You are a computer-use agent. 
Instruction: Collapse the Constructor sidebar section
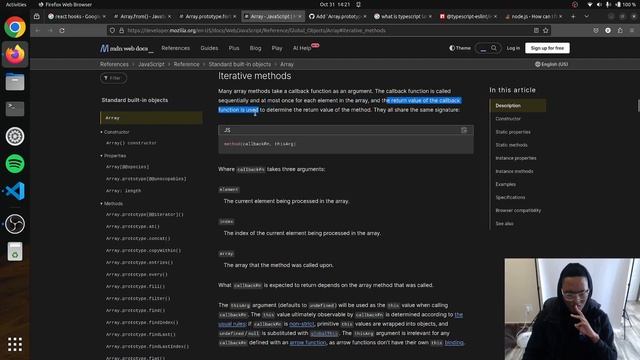(x=115, y=132)
